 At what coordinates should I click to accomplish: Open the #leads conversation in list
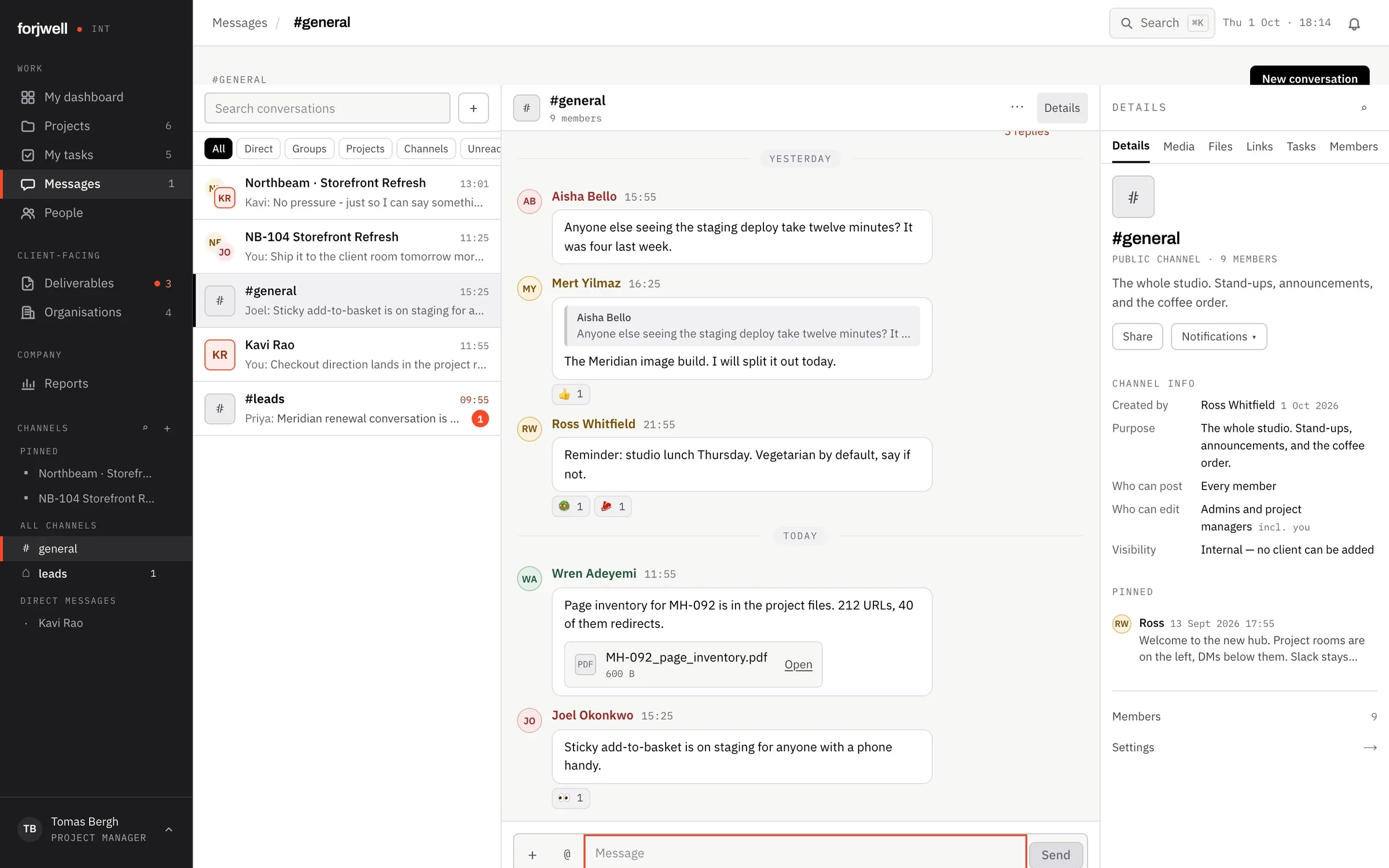[x=347, y=409]
